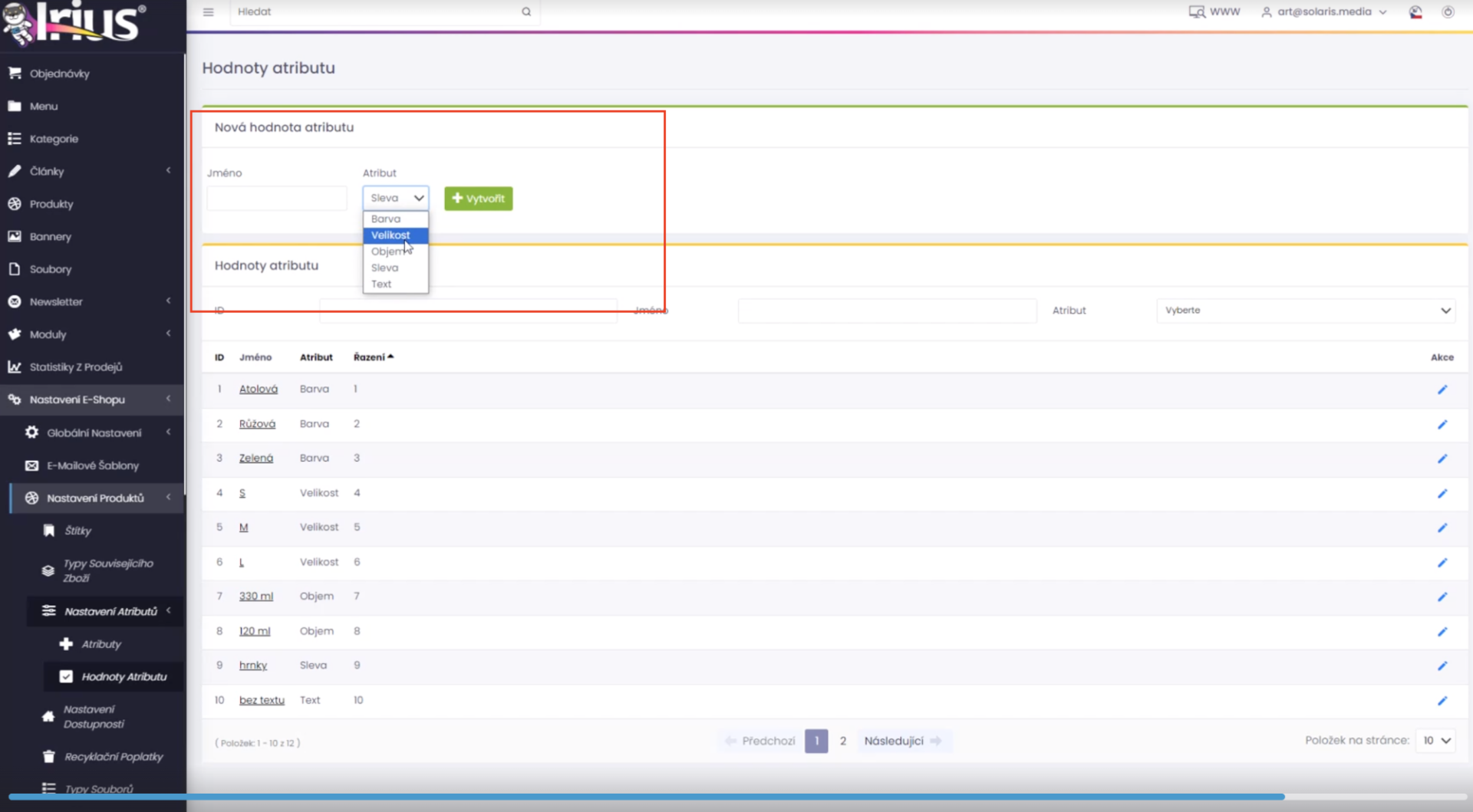Click the Menu folder icon in sidebar
The image size is (1473, 812).
click(x=15, y=106)
